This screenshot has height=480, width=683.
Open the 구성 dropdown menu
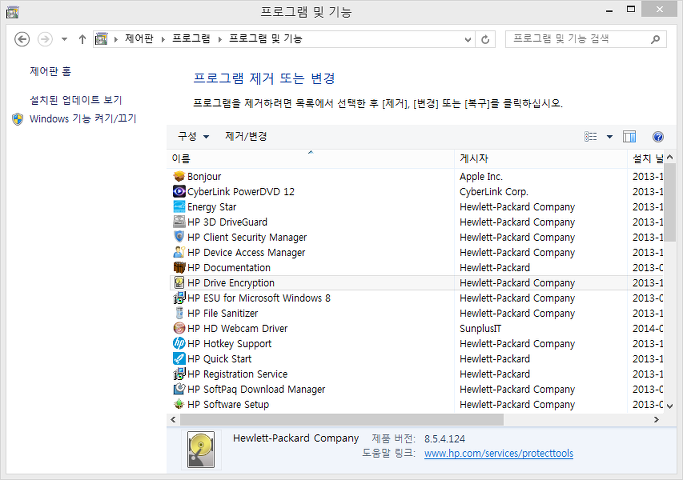point(193,137)
